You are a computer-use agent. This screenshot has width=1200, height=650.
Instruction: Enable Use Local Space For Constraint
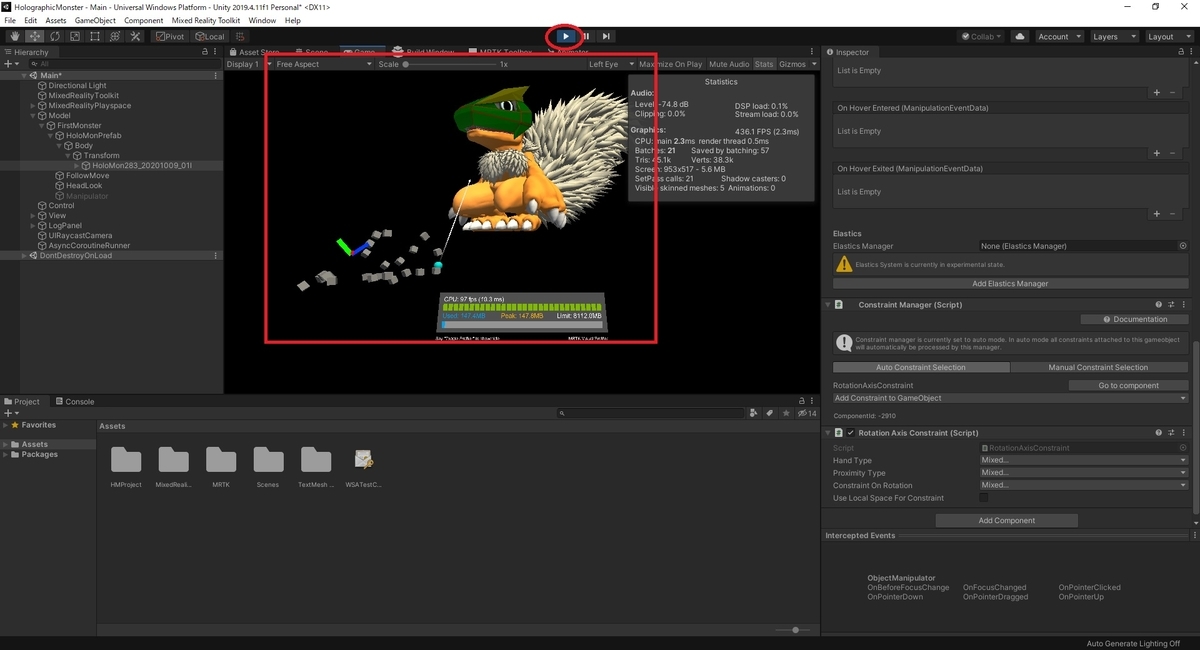pos(984,498)
